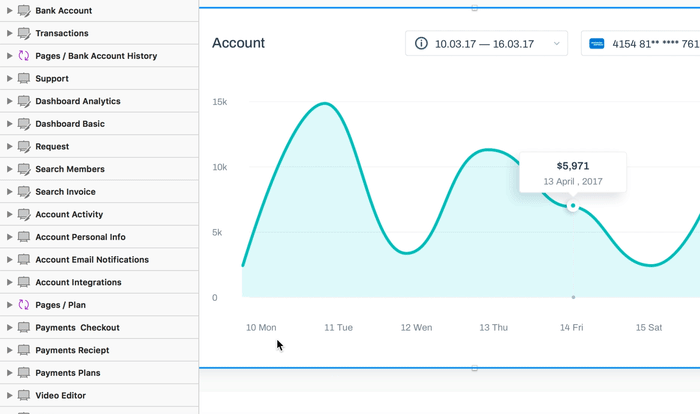
Task: Click the artboard icon beside Support
Action: (x=24, y=78)
